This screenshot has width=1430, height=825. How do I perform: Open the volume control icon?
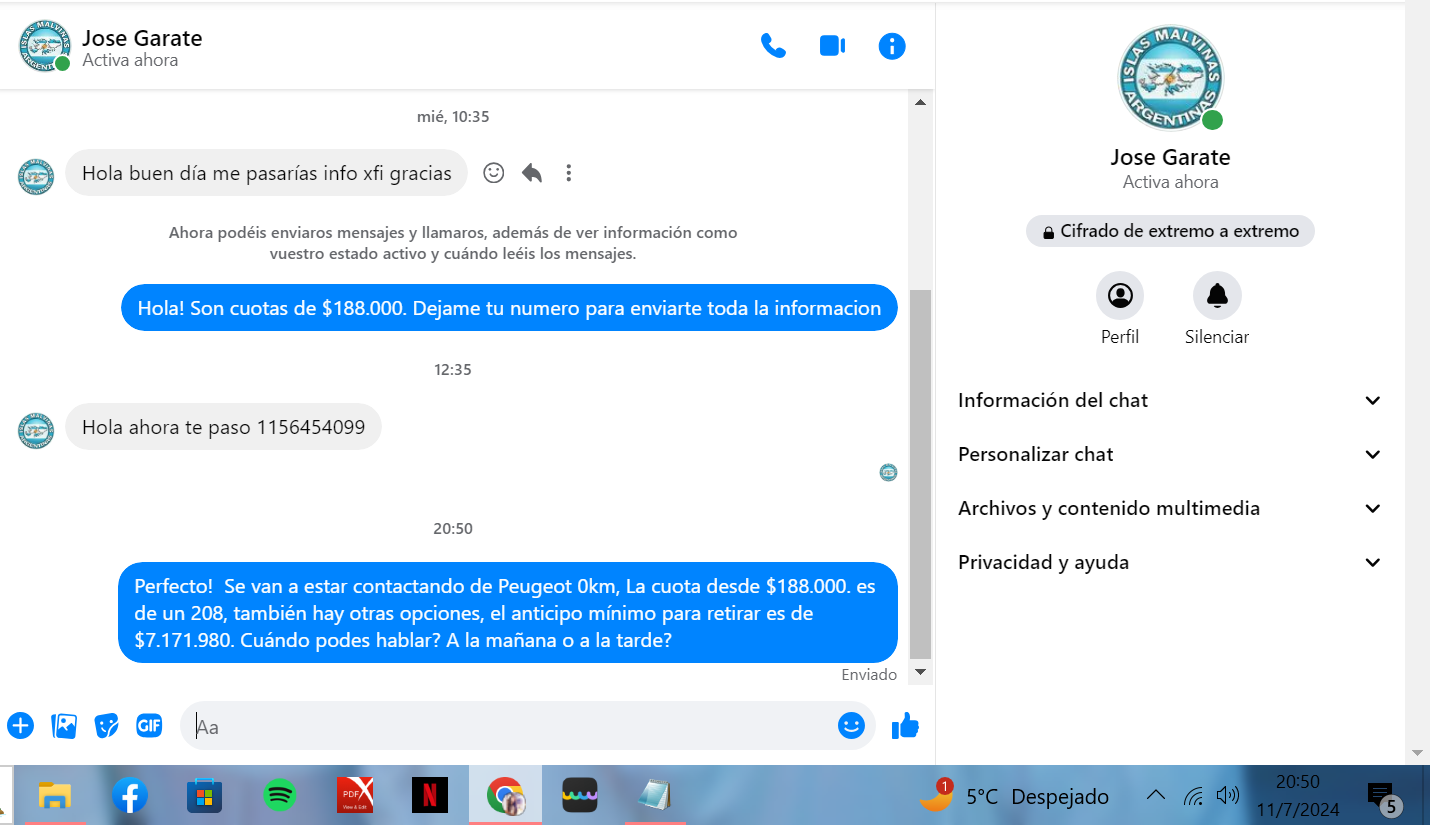[x=1228, y=796]
